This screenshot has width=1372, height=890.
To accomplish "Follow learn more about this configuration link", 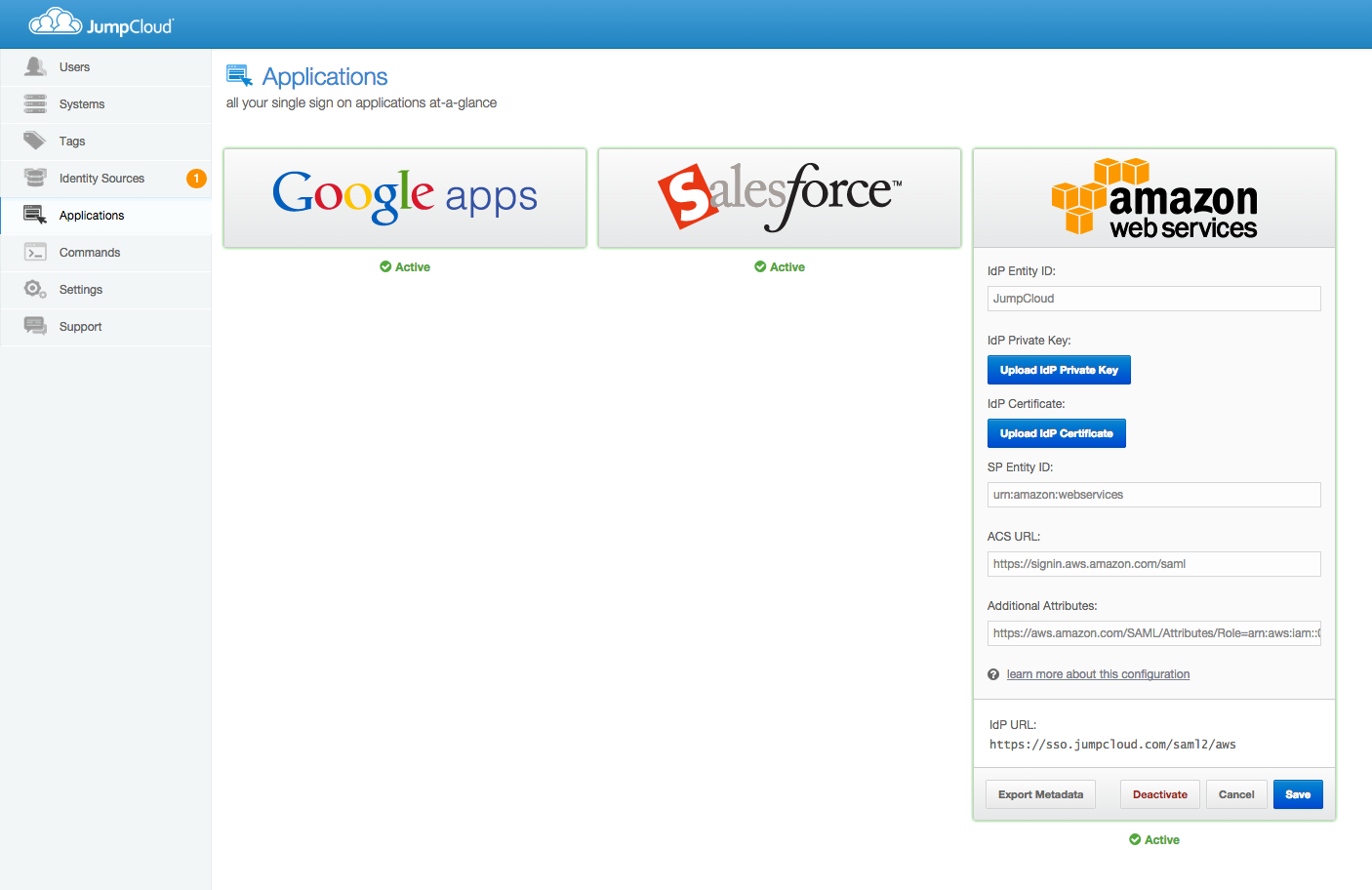I will click(x=1098, y=674).
